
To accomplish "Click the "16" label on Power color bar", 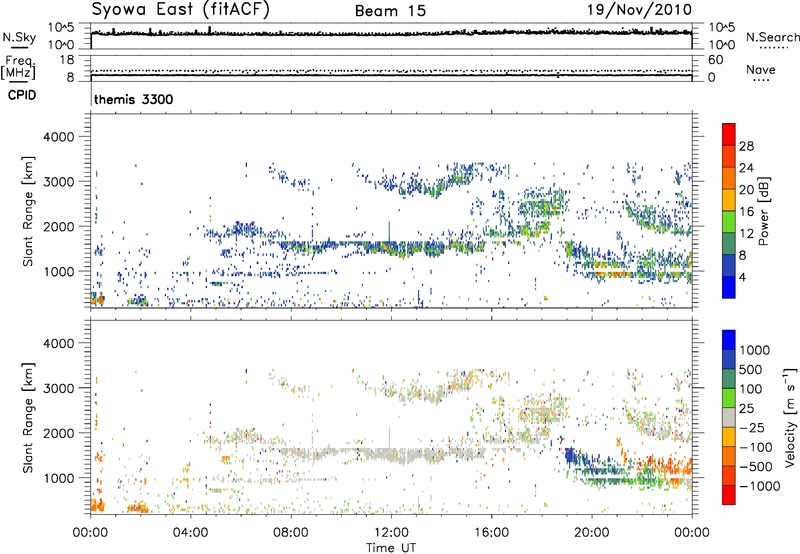I will pos(746,212).
